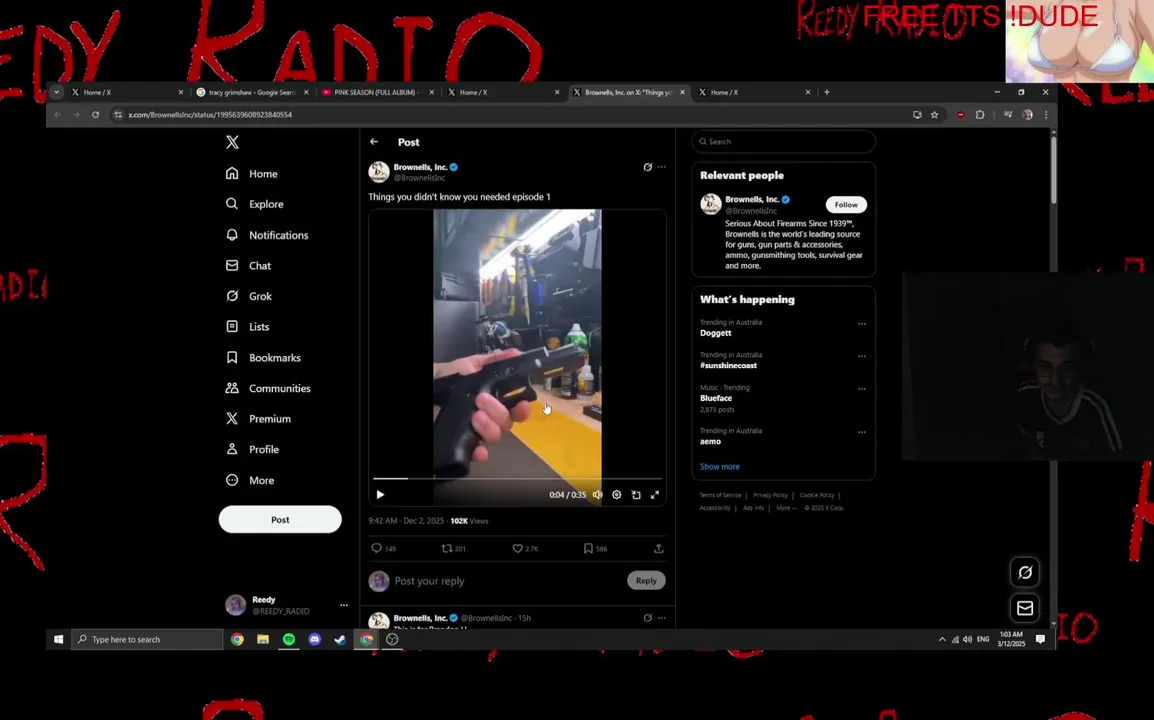Open post options three-dot menu
The height and width of the screenshot is (720, 1154).
click(x=662, y=167)
